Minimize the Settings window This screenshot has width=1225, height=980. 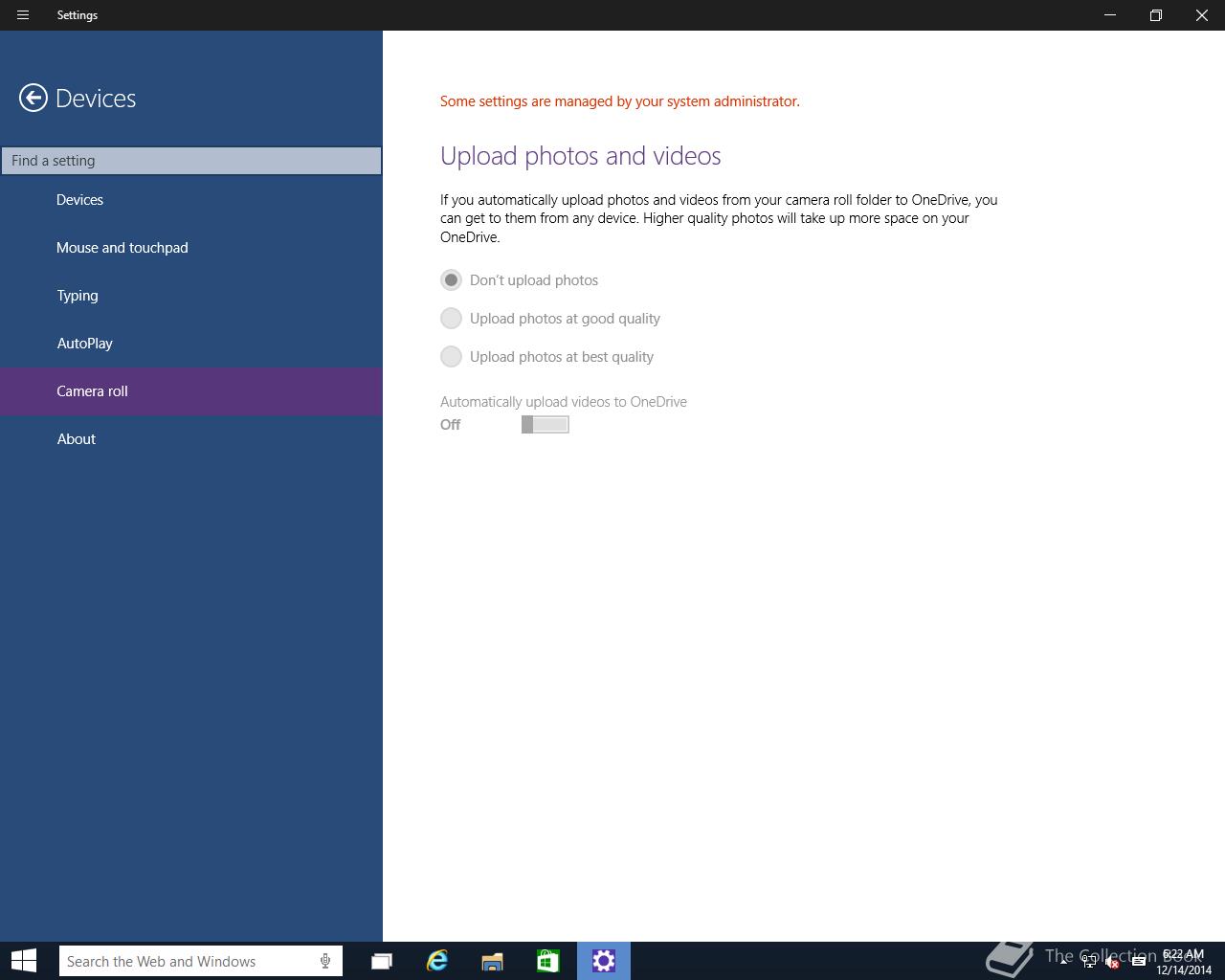pos(1110,15)
